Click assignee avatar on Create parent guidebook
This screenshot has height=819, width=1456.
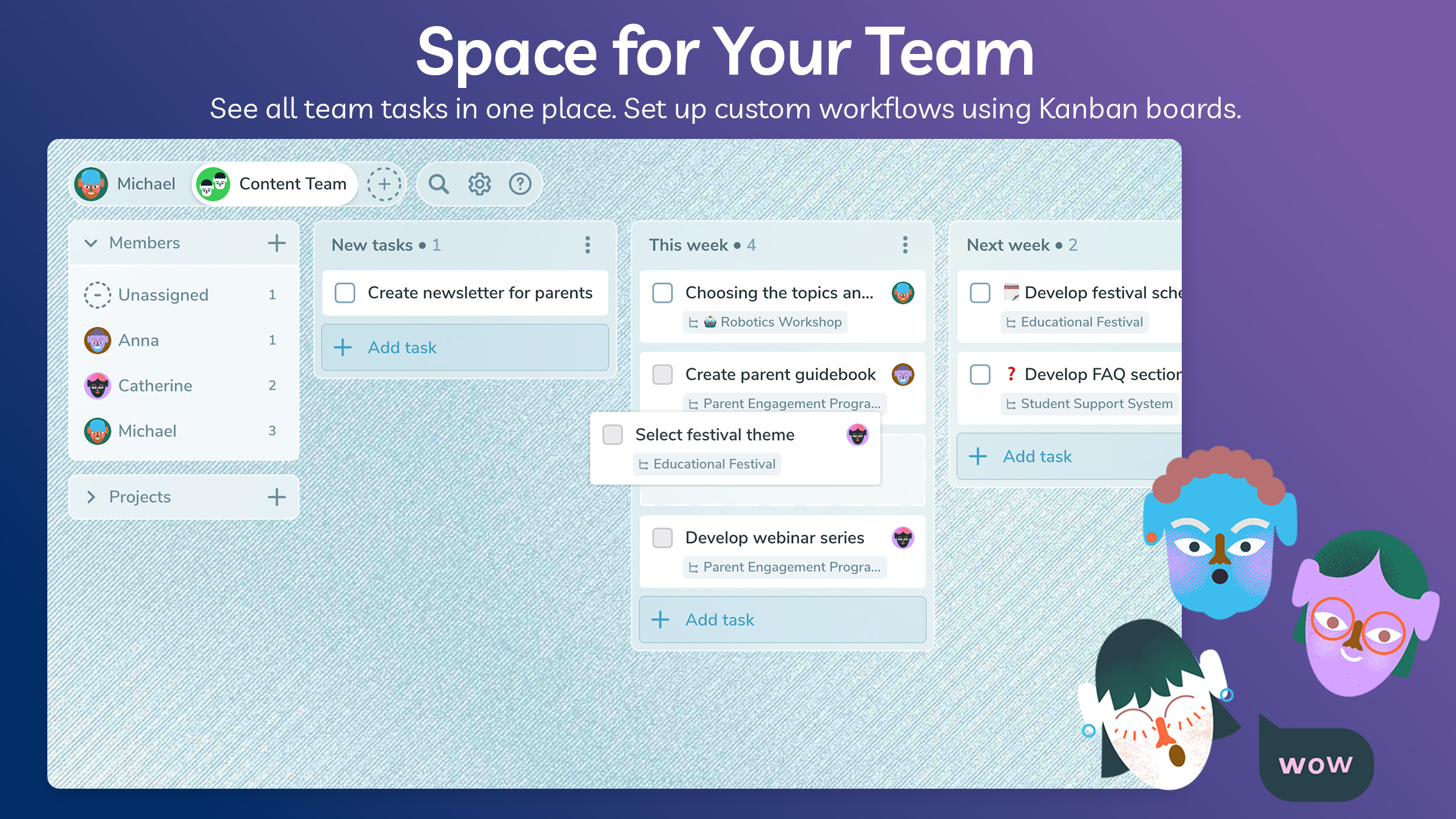click(x=903, y=375)
